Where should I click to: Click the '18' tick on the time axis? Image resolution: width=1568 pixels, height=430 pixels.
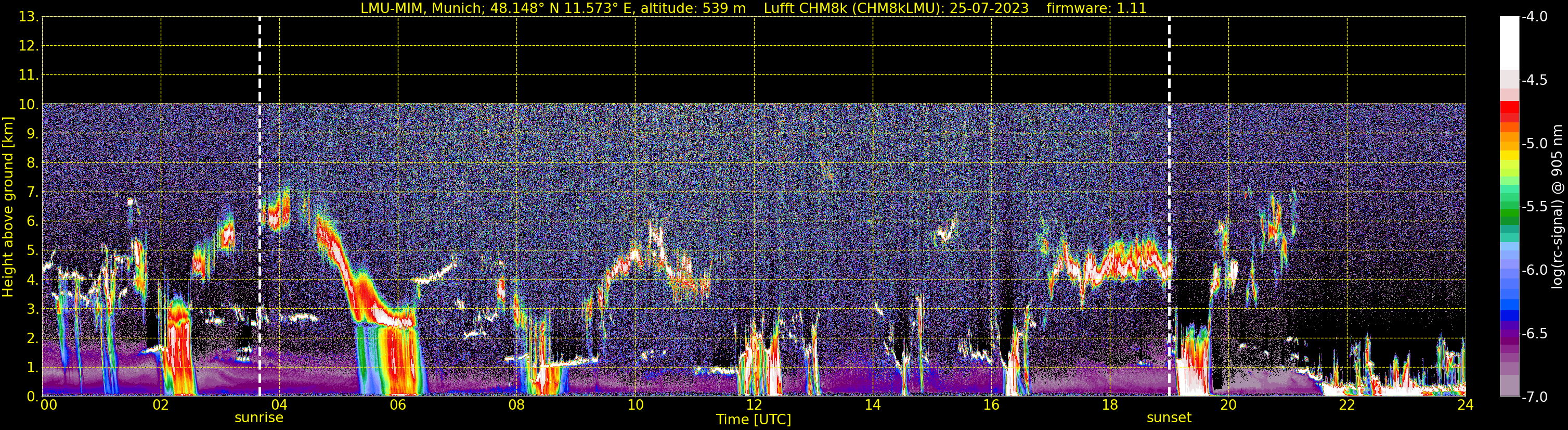pos(1110,405)
